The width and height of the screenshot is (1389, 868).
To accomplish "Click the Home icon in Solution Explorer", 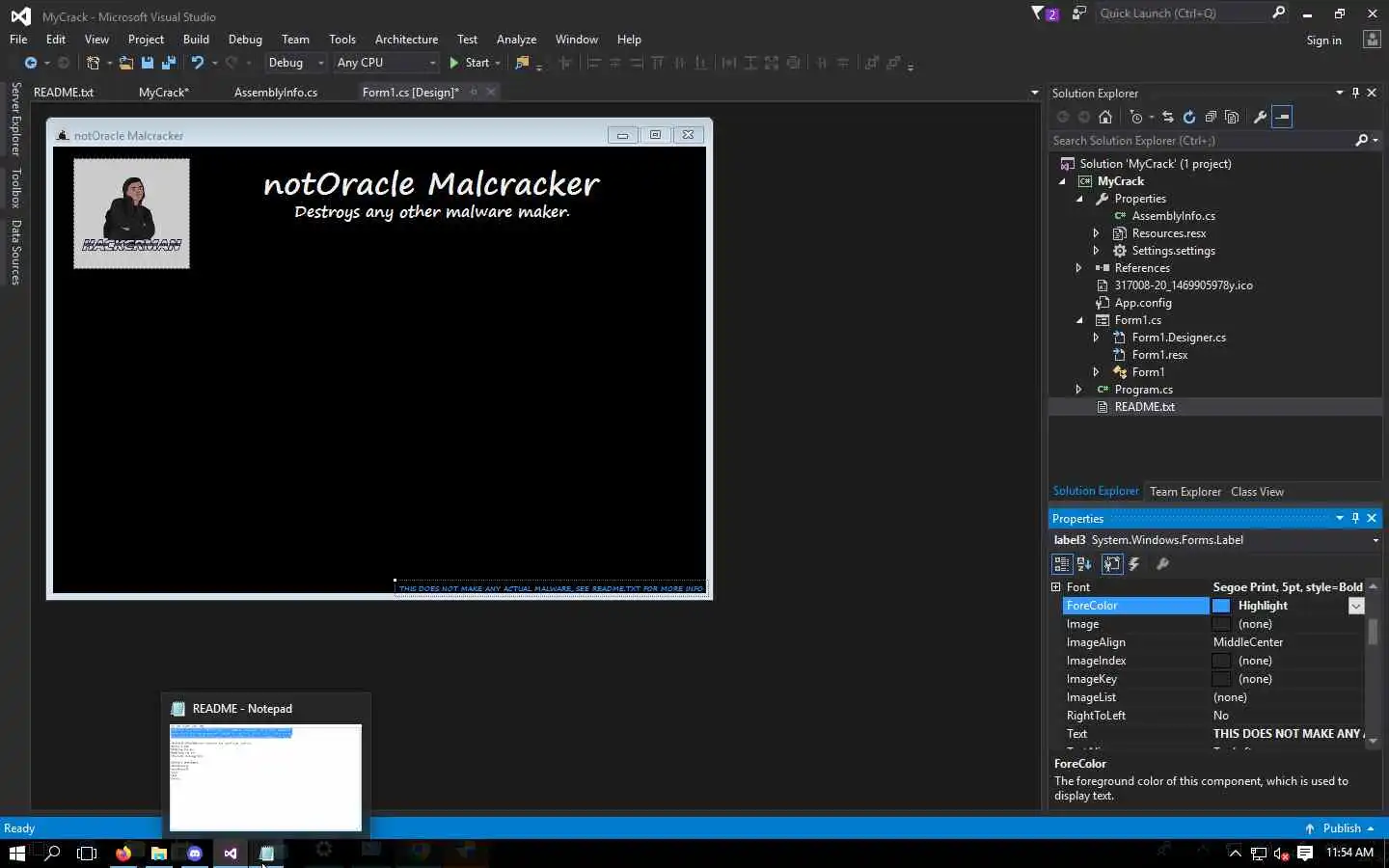I will [x=1105, y=117].
